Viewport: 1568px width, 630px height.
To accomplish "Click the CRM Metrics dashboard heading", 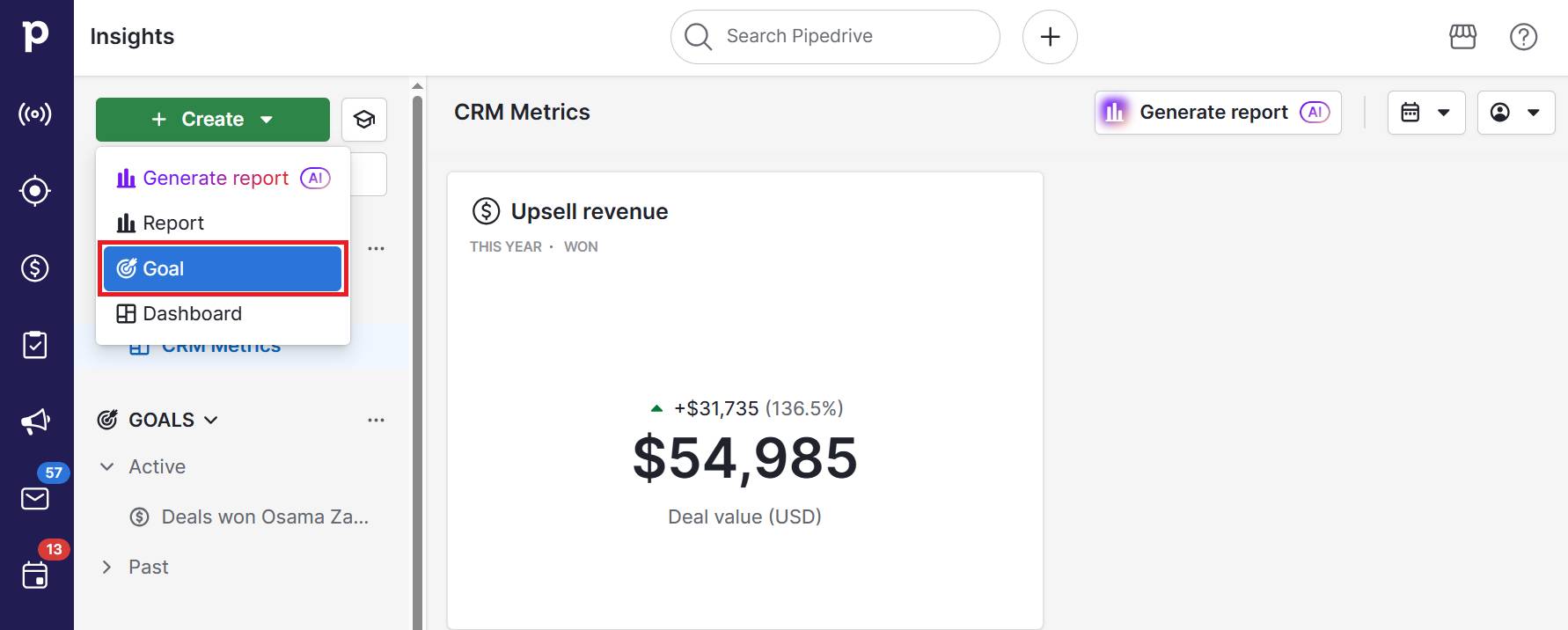I will coord(522,112).
